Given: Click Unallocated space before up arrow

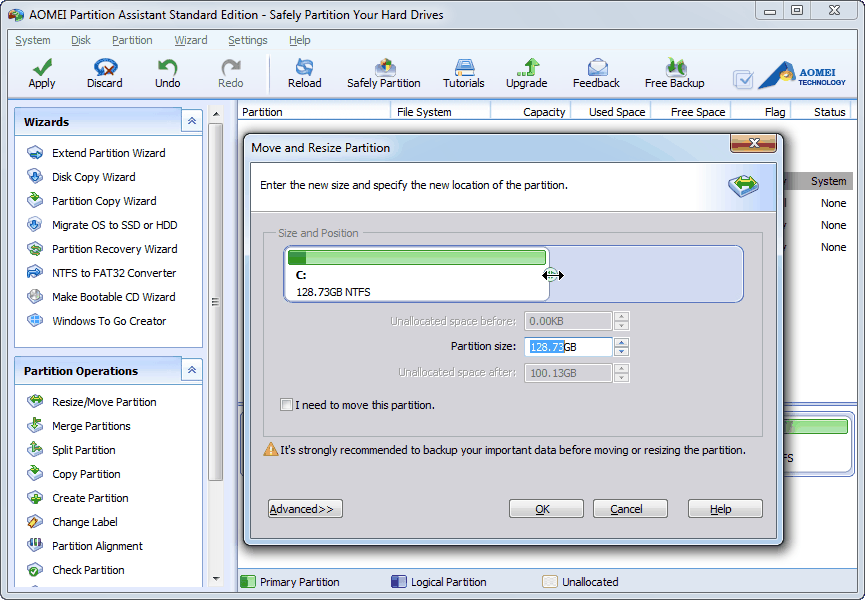Looking at the screenshot, I should coord(622,317).
